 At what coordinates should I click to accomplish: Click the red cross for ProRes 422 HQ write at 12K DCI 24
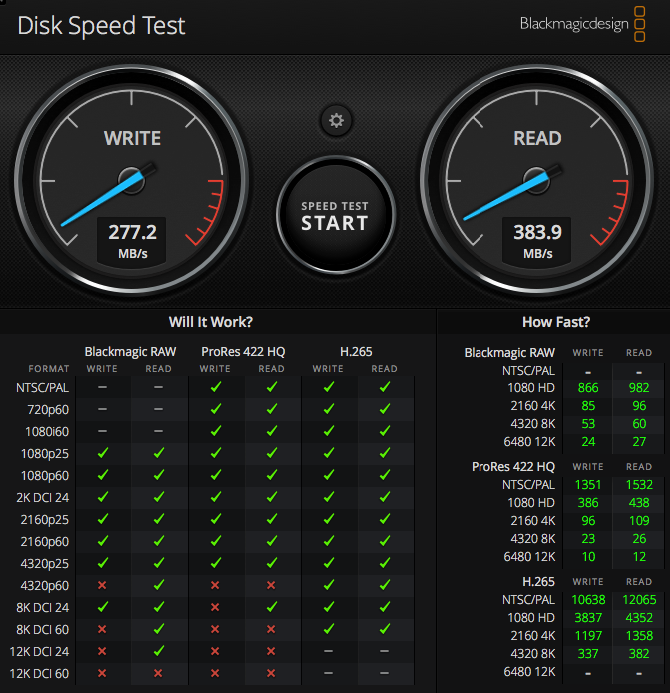(215, 651)
